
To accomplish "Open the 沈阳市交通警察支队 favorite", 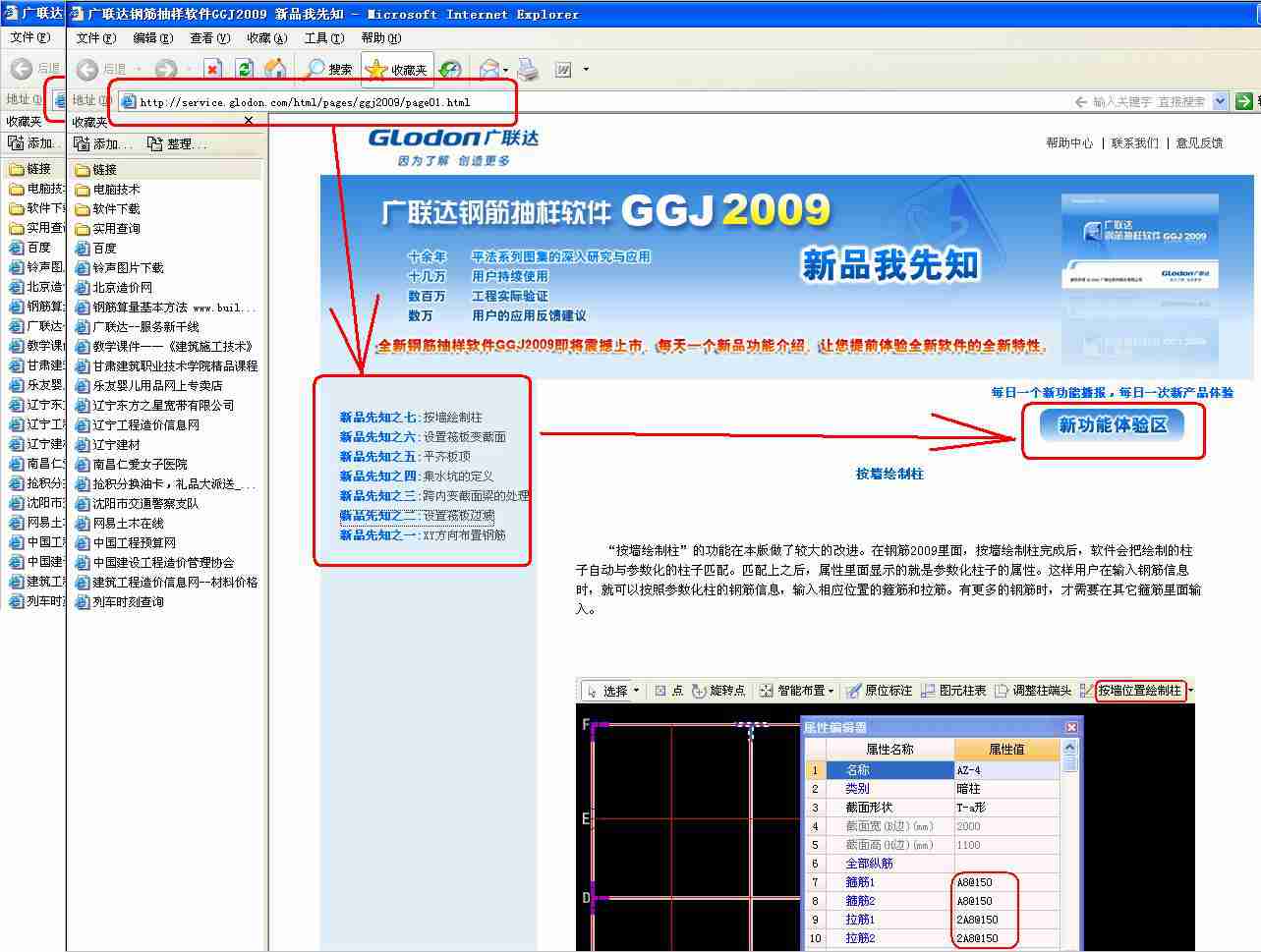I will coord(137,503).
